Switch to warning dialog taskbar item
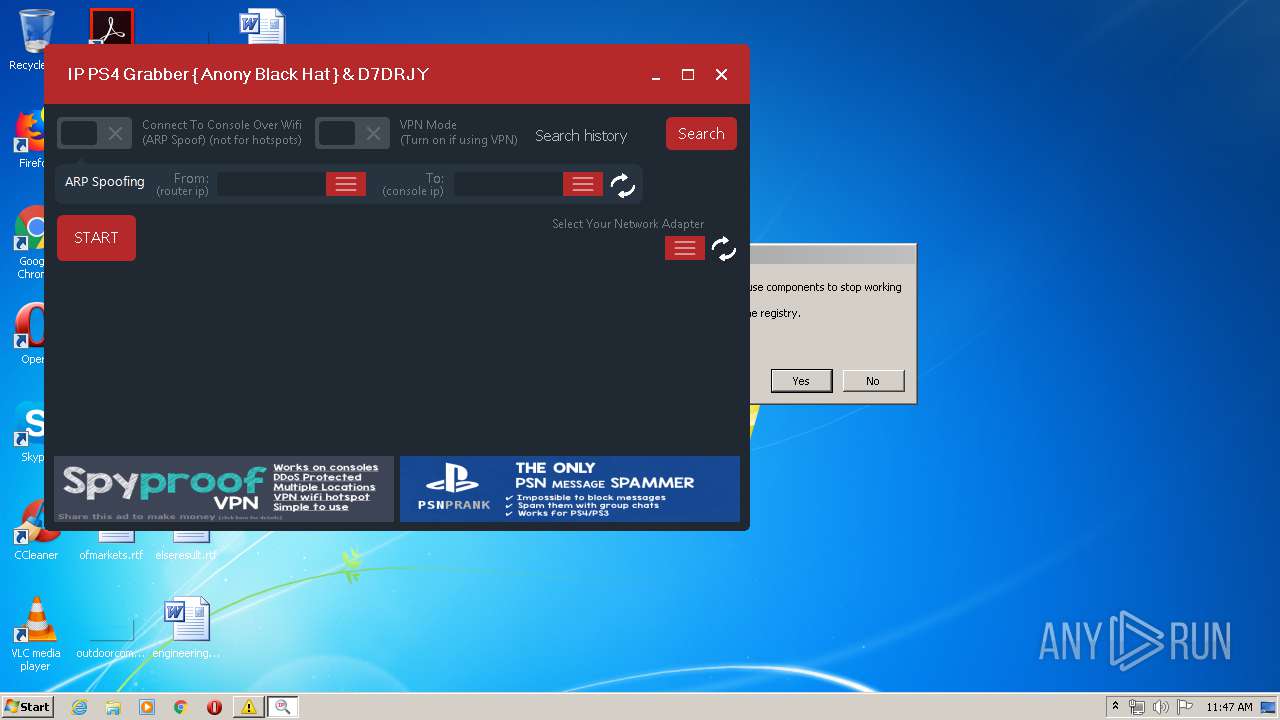Screen dimensions: 1280x720 click(248, 707)
